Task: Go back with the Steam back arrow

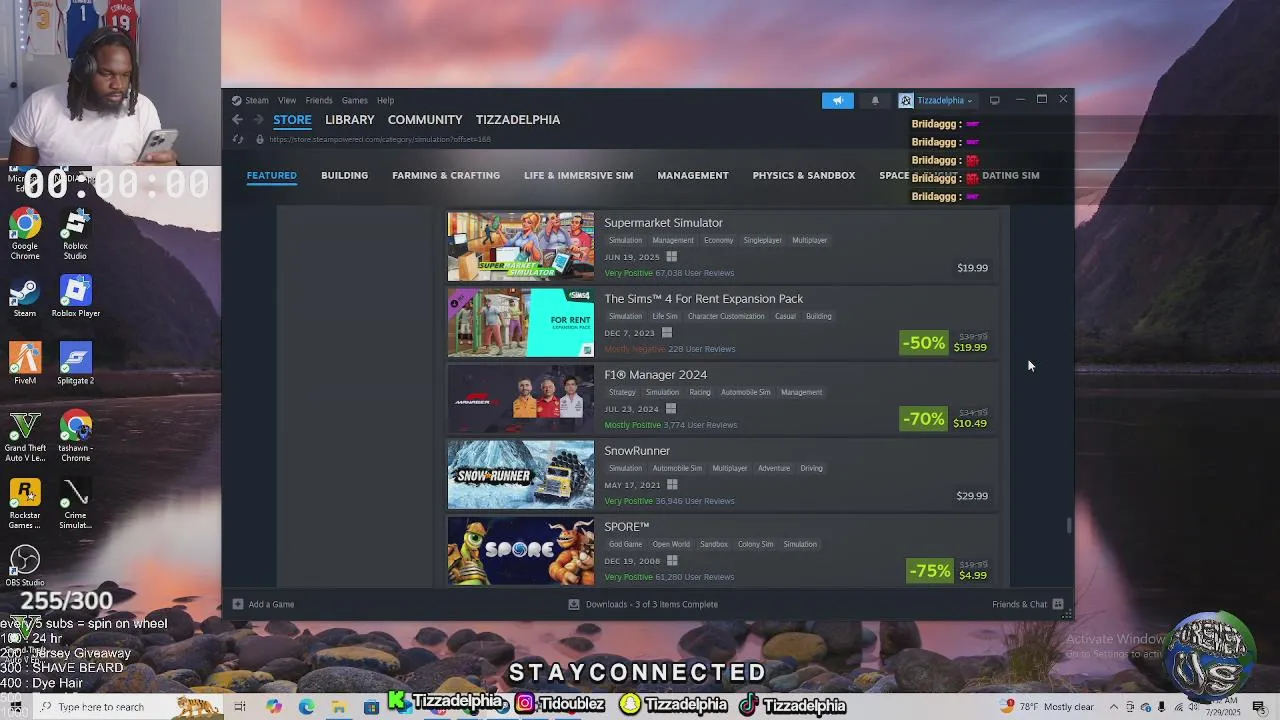Action: pyautogui.click(x=237, y=120)
